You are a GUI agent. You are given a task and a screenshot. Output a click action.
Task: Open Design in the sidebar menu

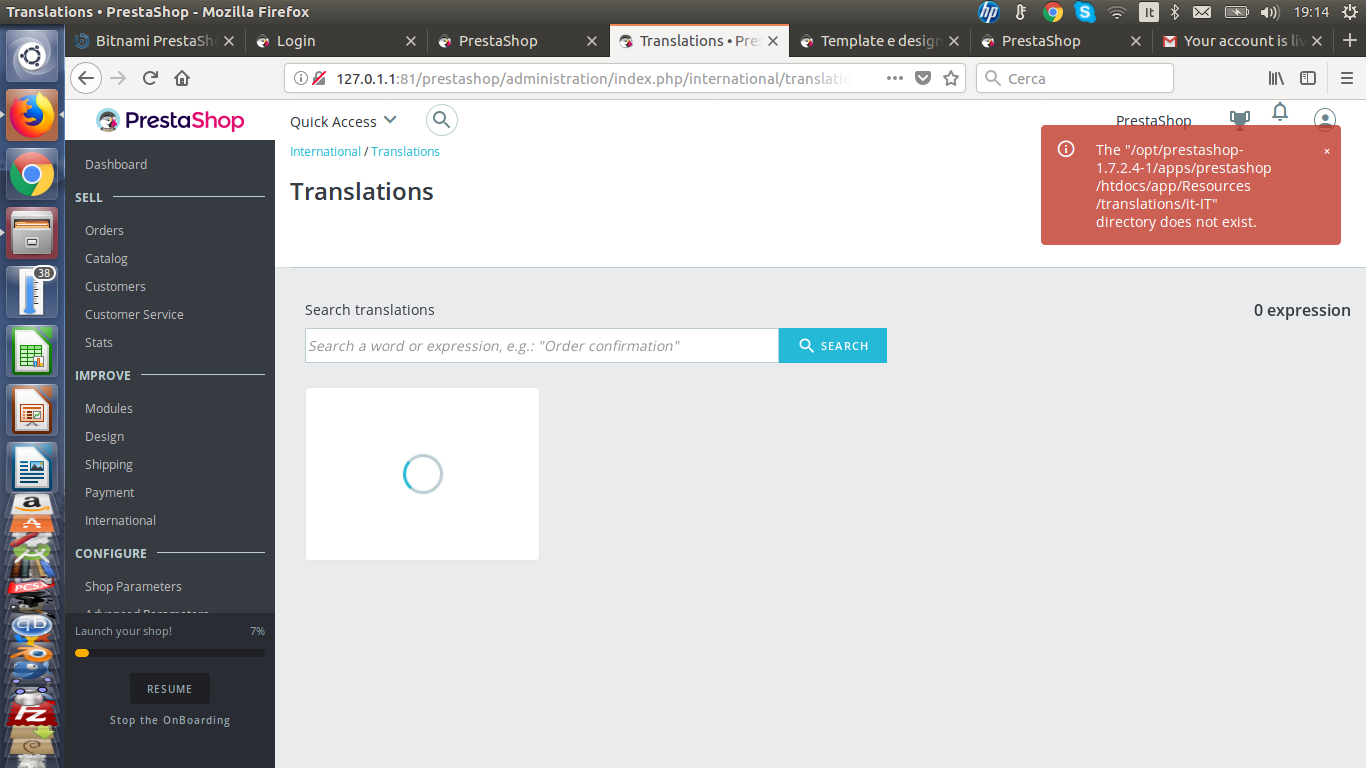(105, 436)
